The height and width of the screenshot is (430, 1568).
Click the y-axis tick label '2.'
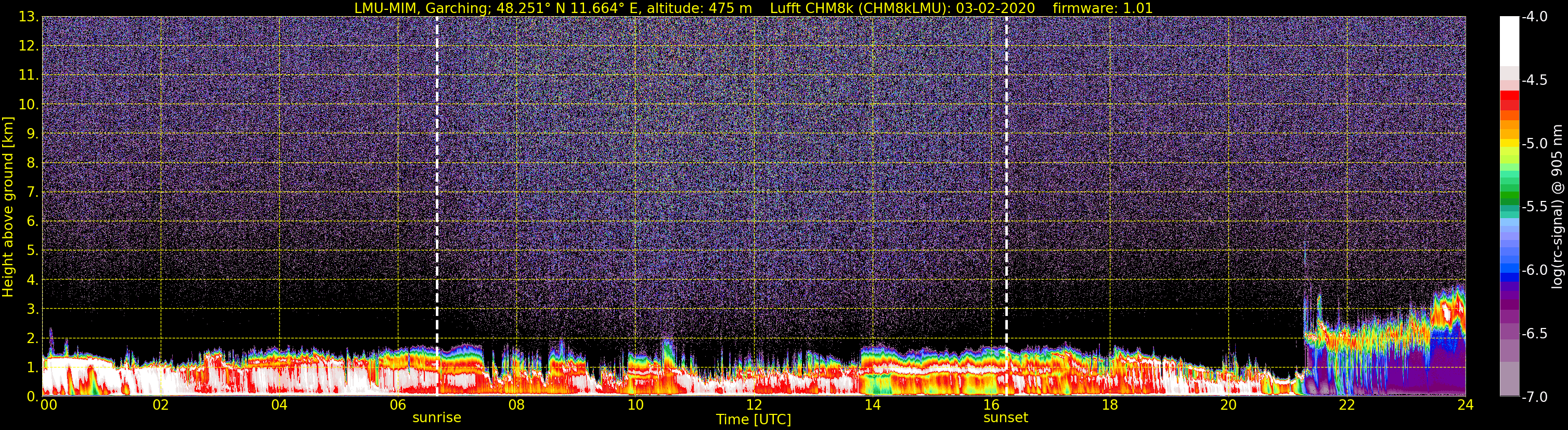[x=33, y=339]
